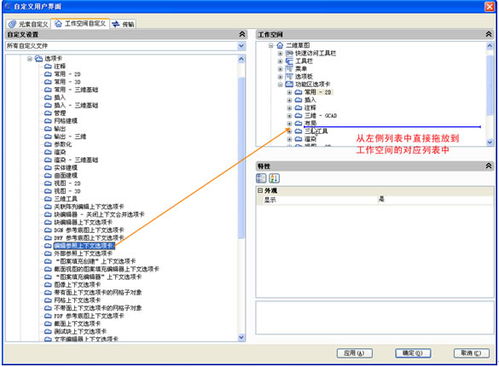Expand 注释 tab in workspace tree
This screenshot has width=499, height=367.
[x=290, y=108]
